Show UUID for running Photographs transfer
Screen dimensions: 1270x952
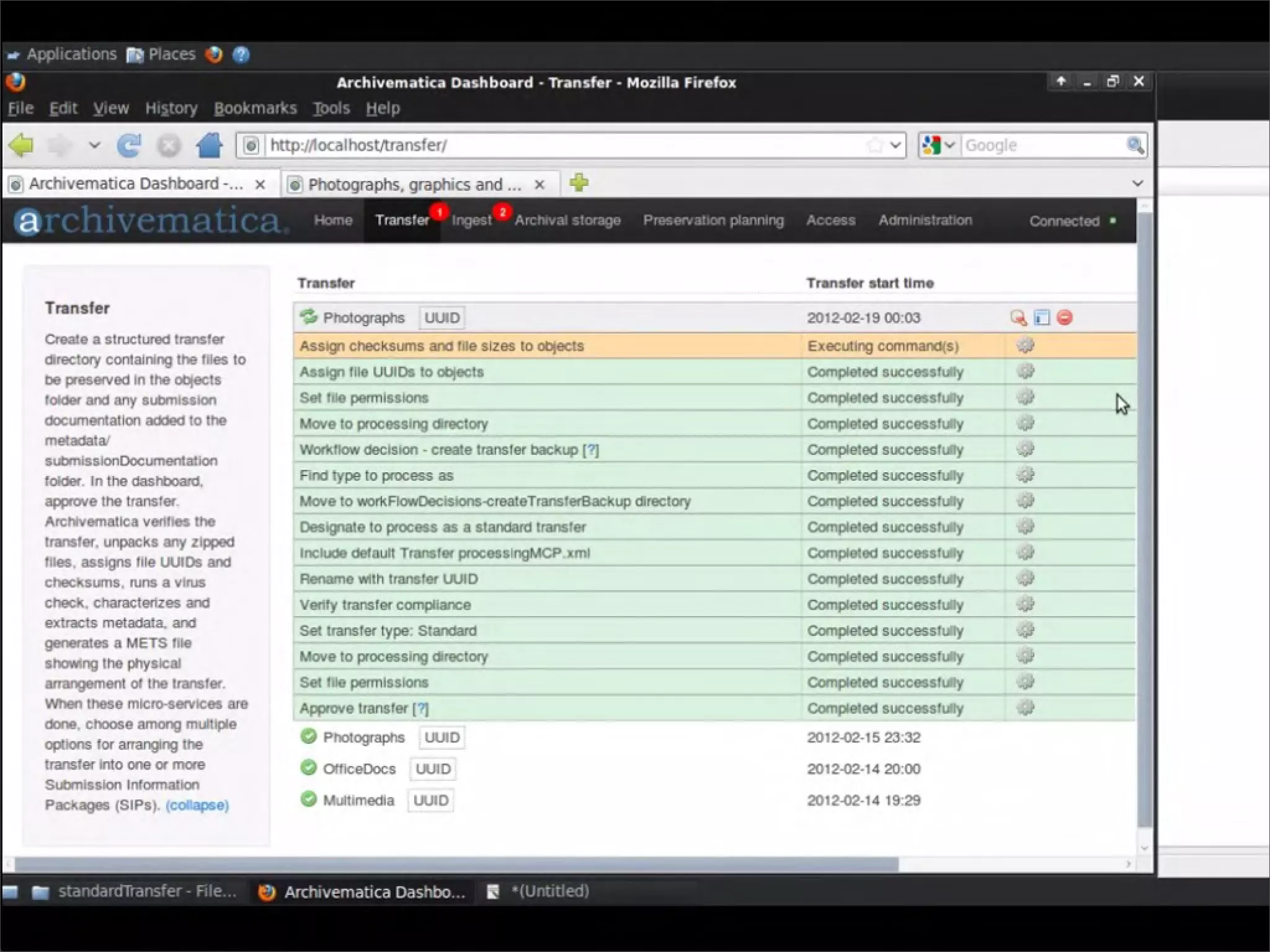[x=442, y=318]
